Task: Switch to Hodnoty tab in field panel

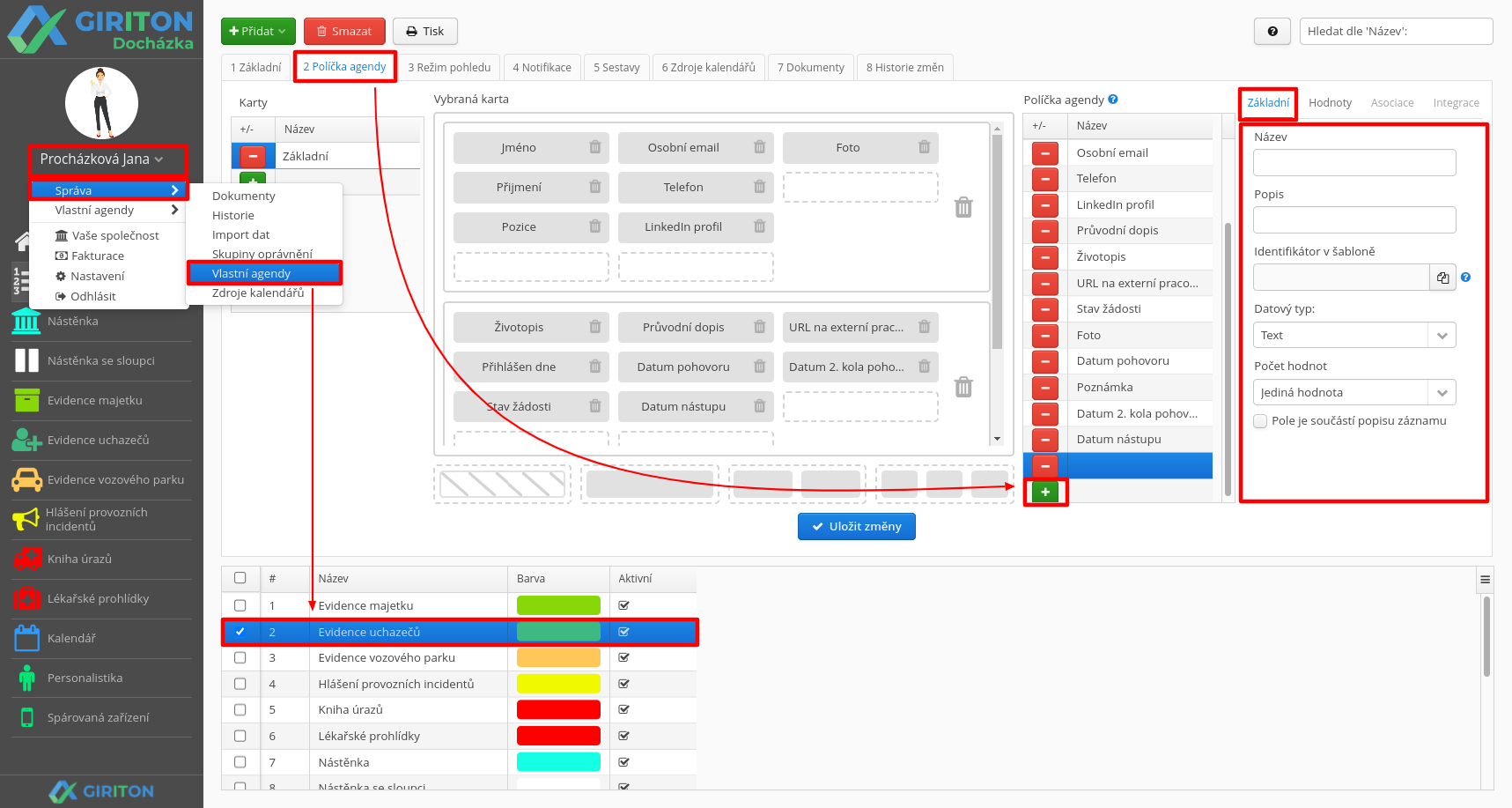Action: tap(1330, 103)
